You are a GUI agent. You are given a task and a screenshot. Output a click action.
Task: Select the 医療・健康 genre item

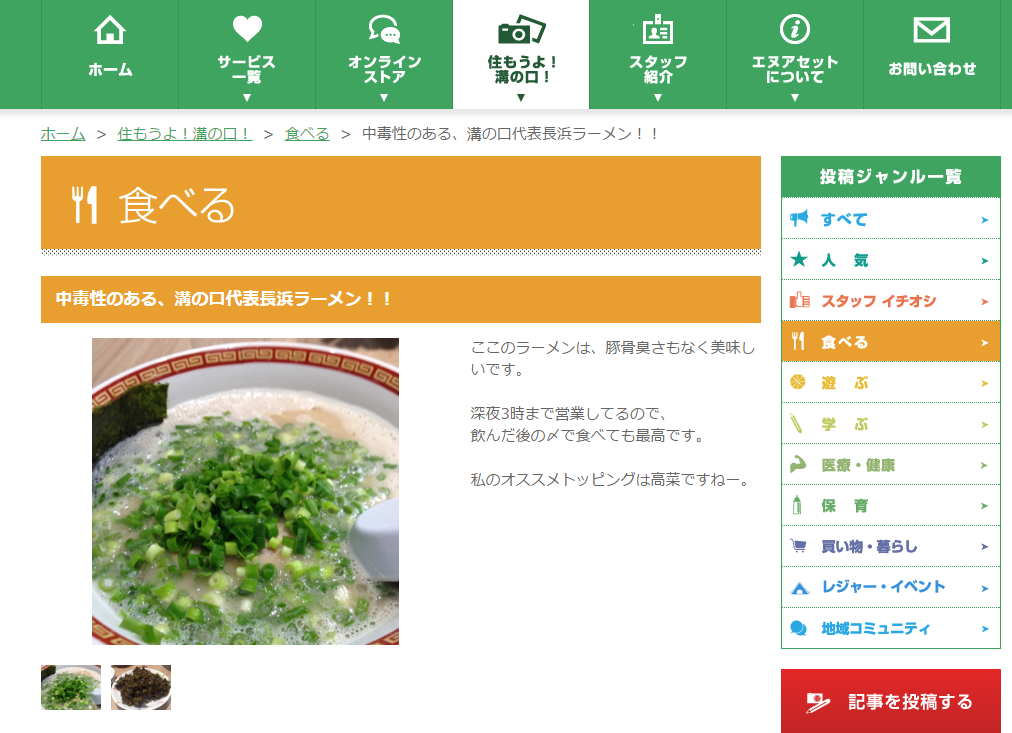[891, 465]
